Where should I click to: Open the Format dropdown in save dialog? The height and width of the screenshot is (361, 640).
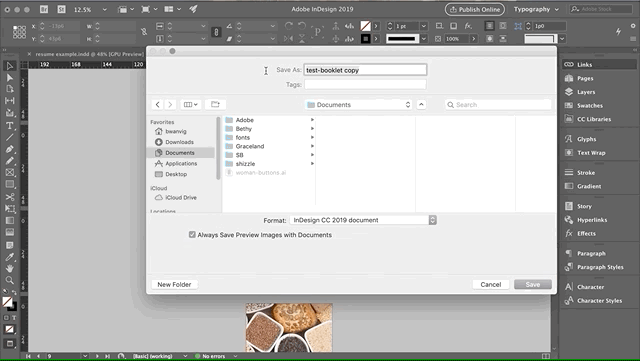[x=363, y=220]
